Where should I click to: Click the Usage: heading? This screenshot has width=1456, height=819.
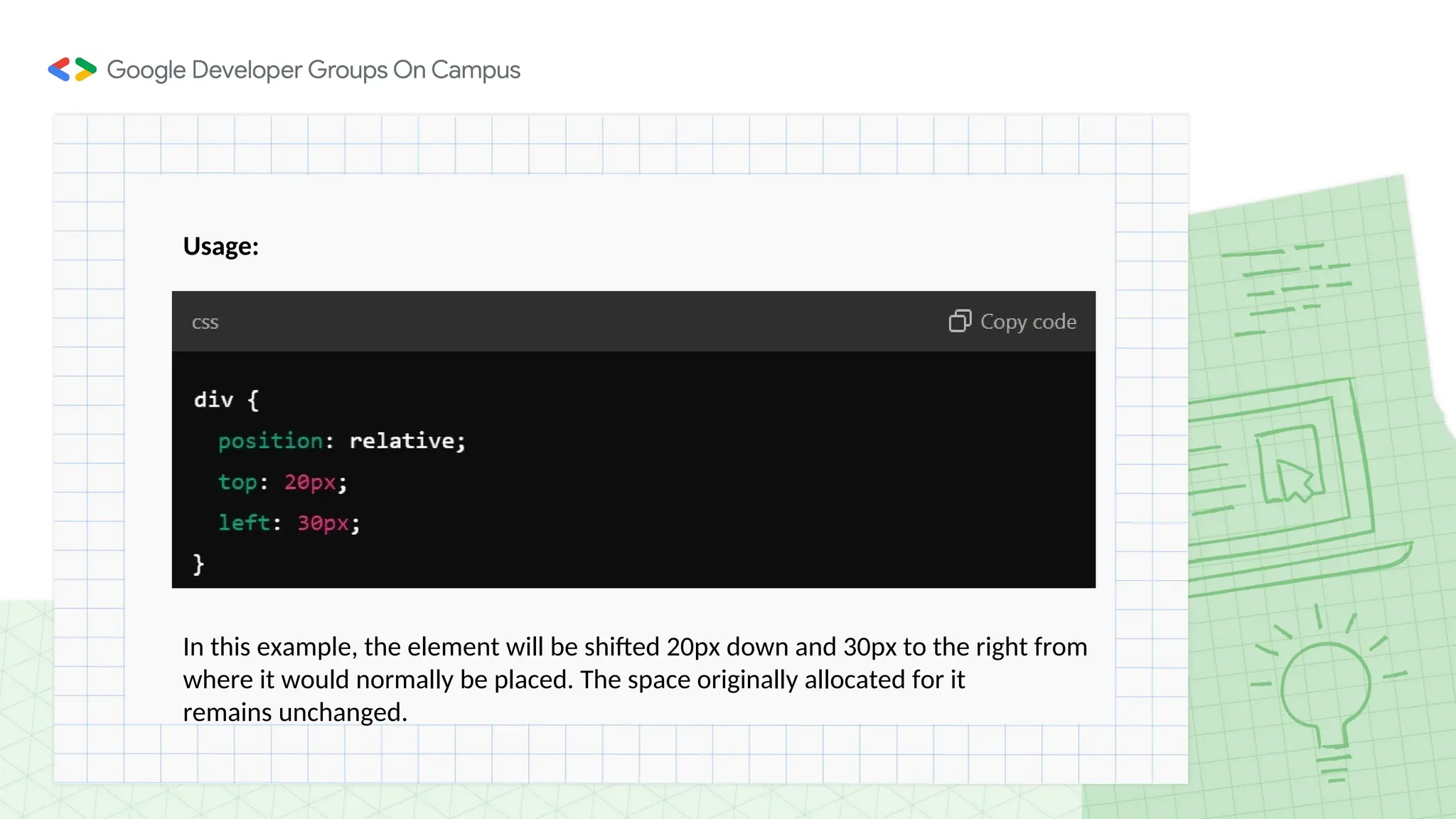click(220, 246)
